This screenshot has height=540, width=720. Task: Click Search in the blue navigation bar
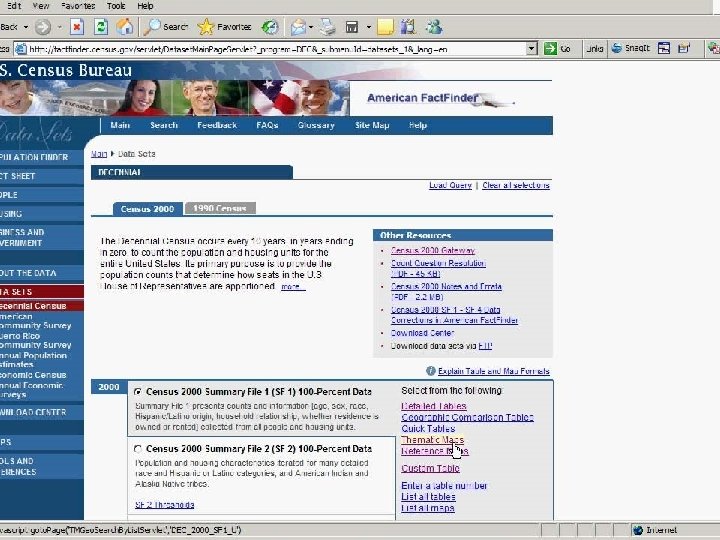pos(164,125)
